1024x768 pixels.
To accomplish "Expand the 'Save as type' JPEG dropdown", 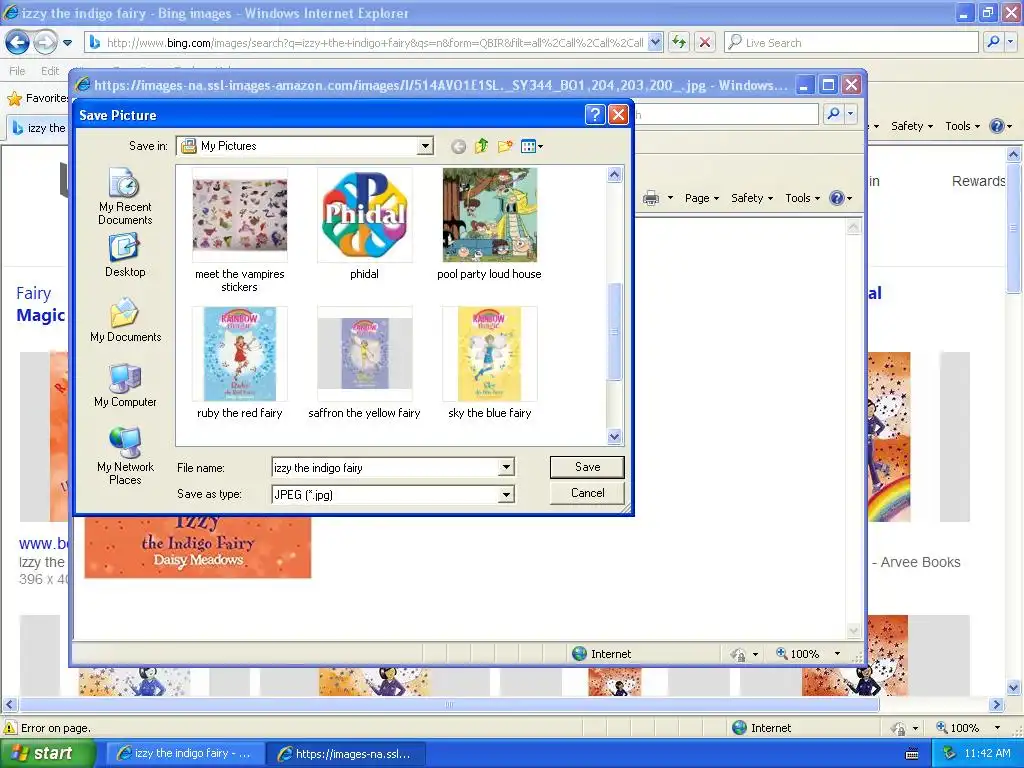I will (x=506, y=495).
